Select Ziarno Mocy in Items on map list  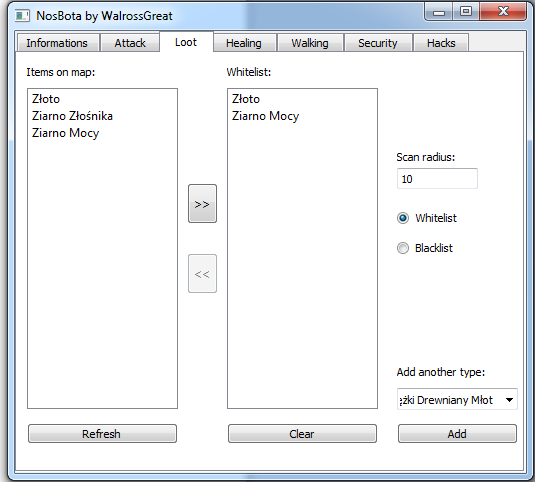pos(102,133)
